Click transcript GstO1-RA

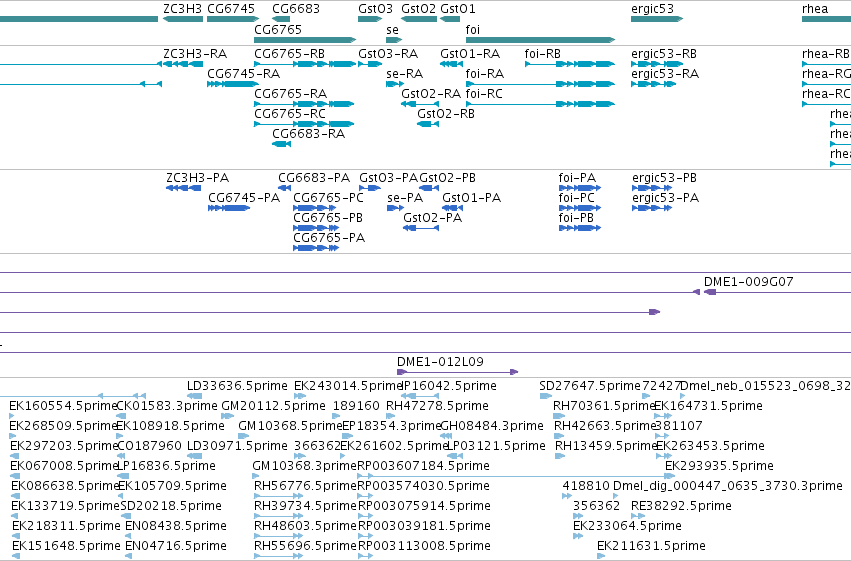coord(452,64)
